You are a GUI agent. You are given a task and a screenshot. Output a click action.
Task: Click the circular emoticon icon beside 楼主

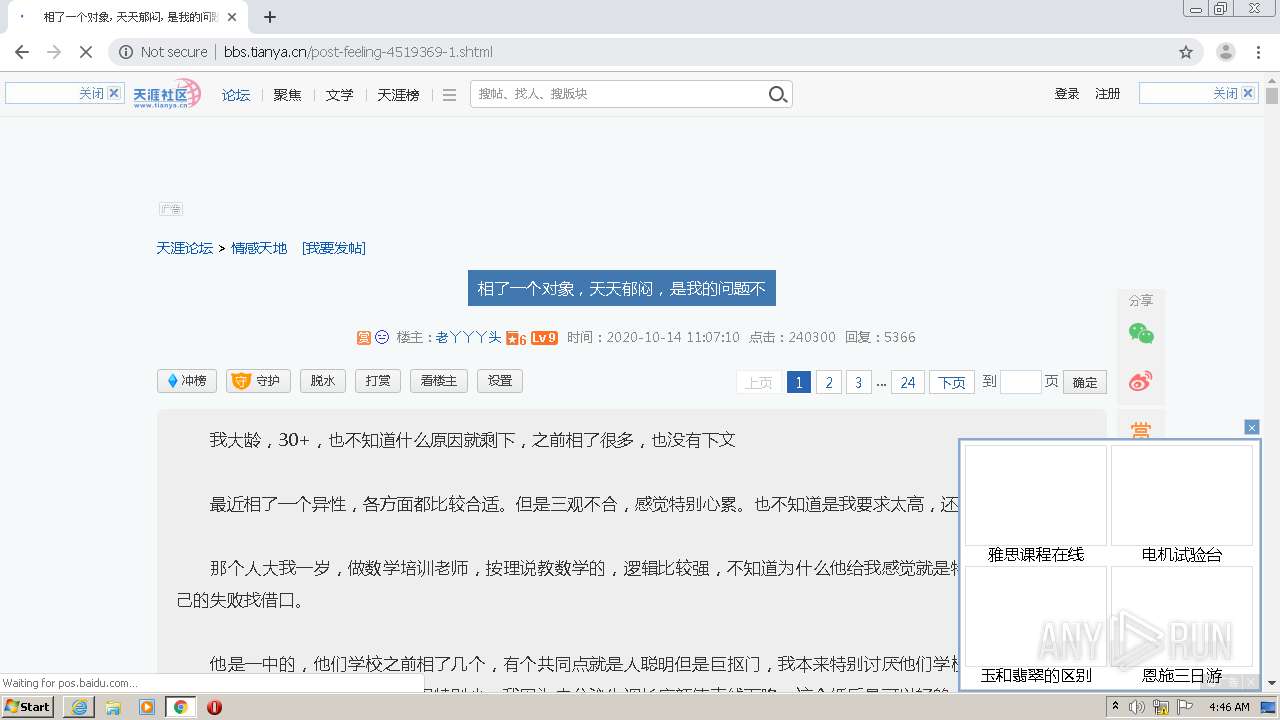(382, 338)
